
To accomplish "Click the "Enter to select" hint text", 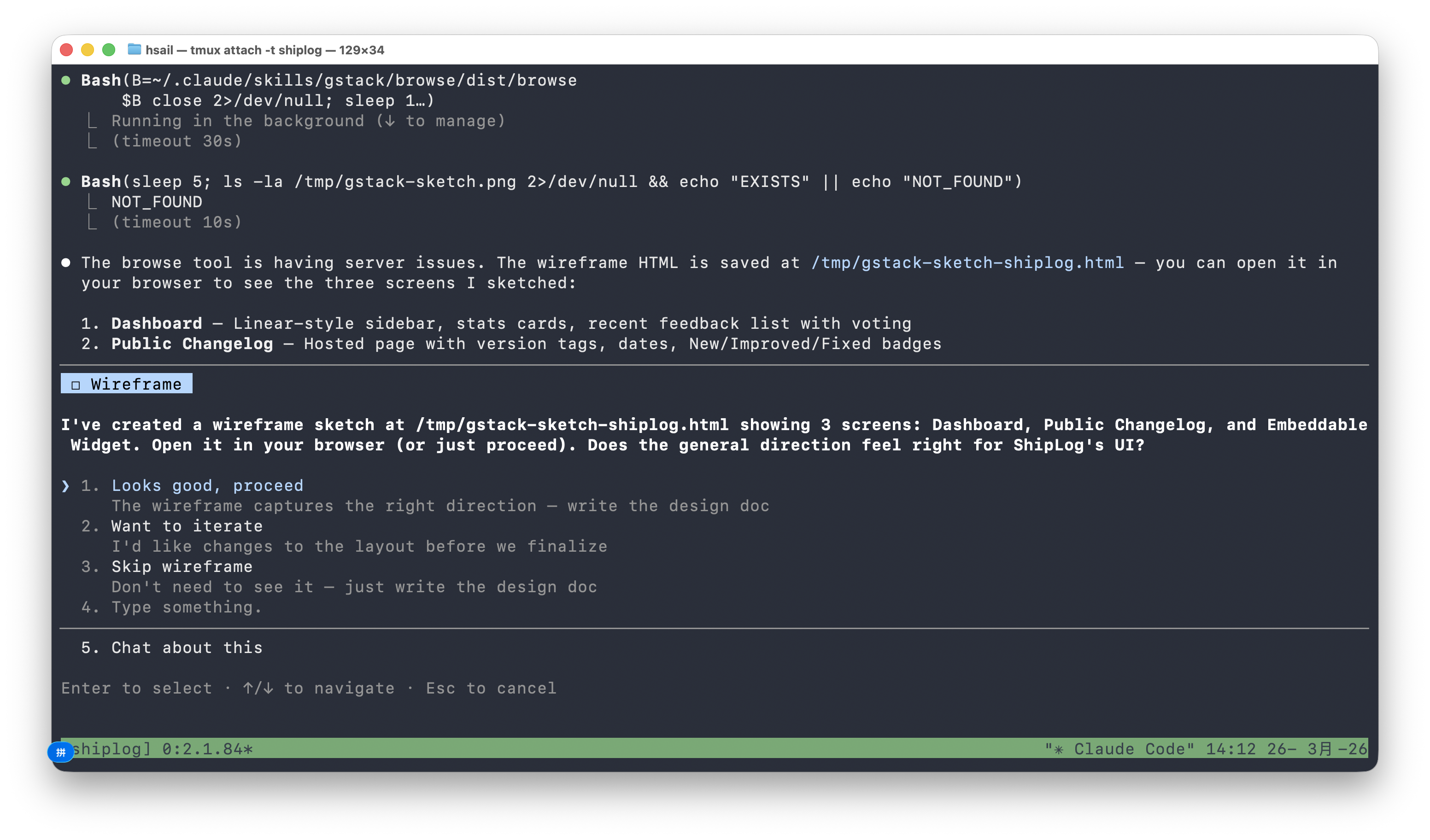I will (x=136, y=688).
